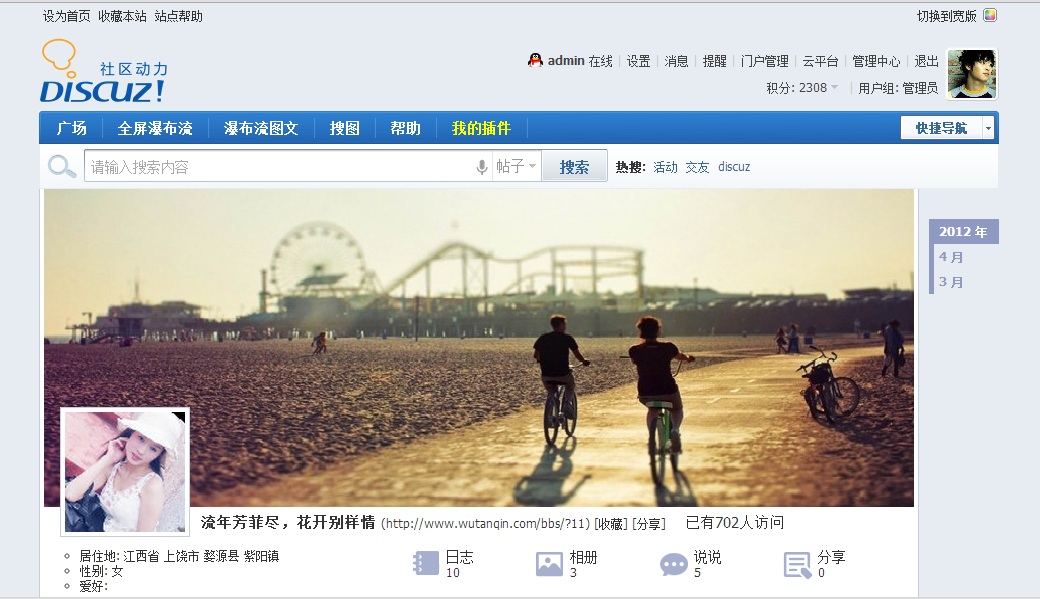The image size is (1040, 599).
Task: Click the 性别: 女 row
Action: (x=101, y=571)
